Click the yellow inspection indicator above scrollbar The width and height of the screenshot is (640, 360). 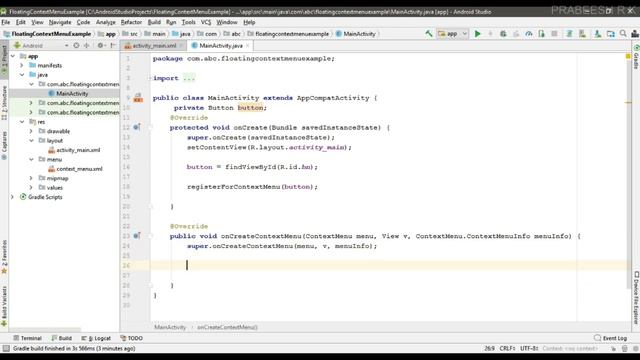tap(628, 56)
